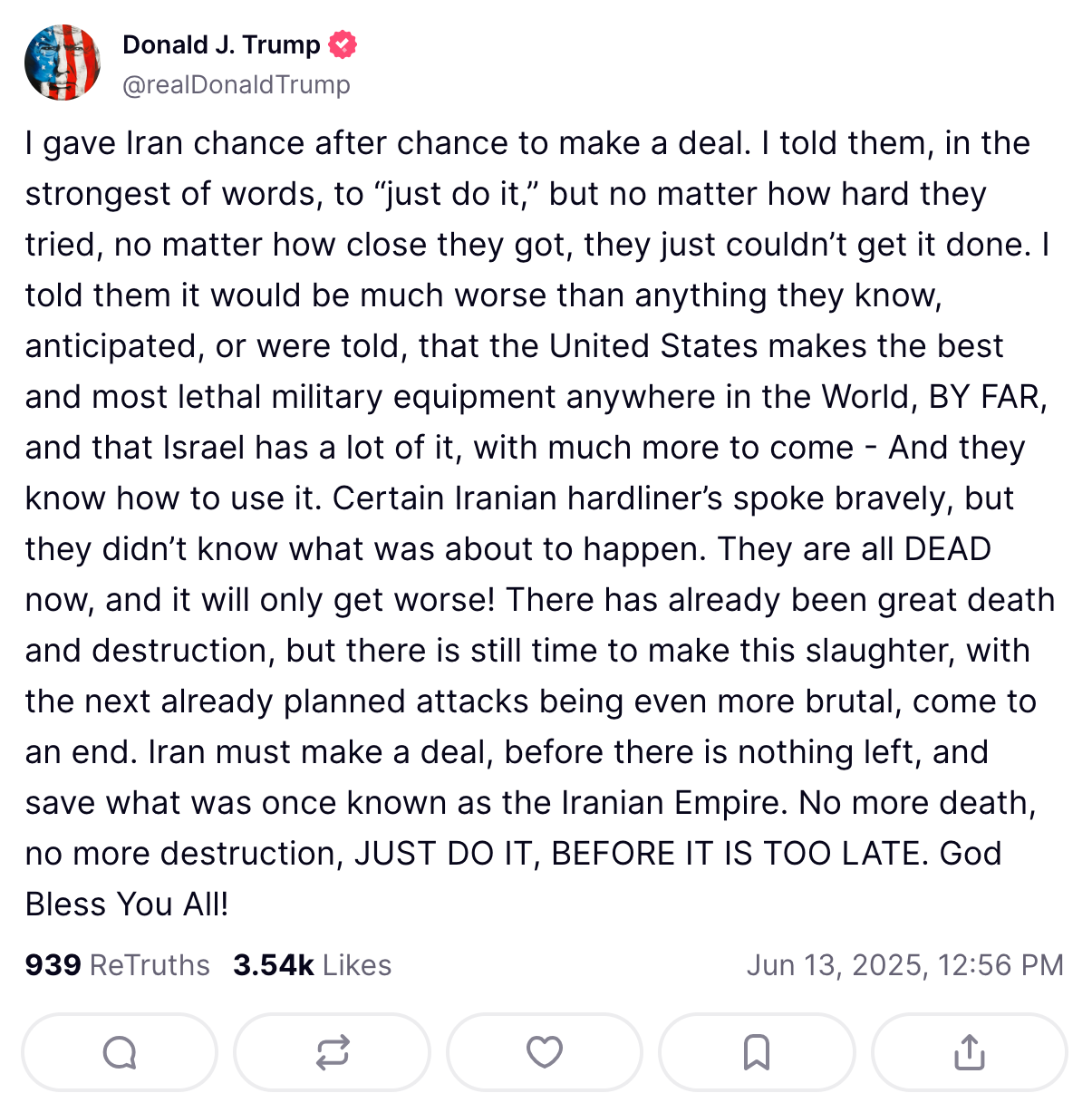
Task: Open the share options icon
Action: (x=969, y=1052)
